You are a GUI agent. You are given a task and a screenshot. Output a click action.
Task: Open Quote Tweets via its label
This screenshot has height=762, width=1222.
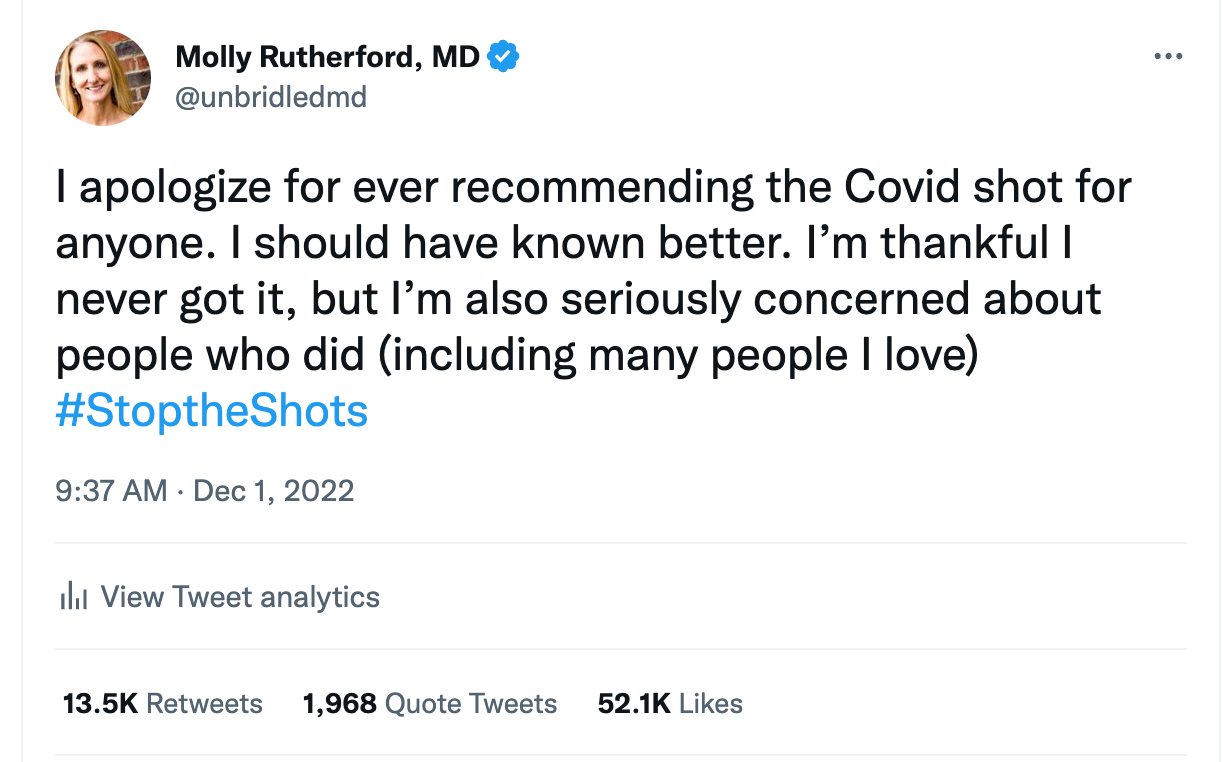pyautogui.click(x=470, y=703)
